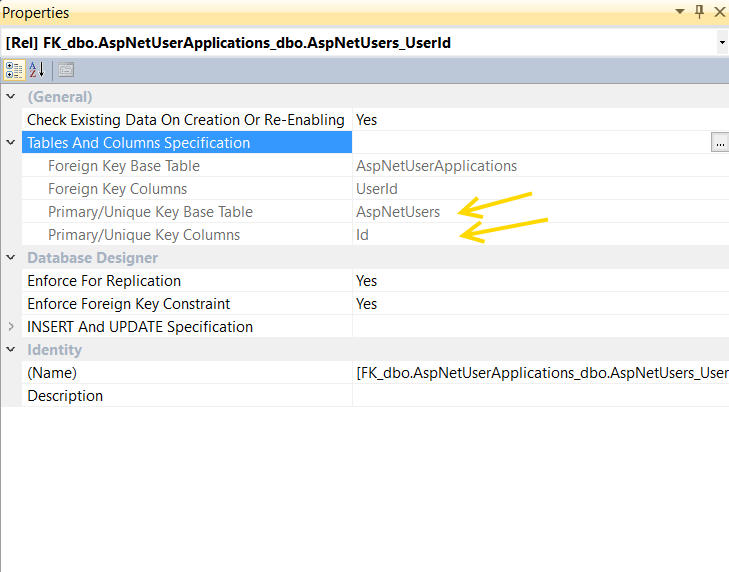
Task: Select the Foreign Key Base Table row
Action: tap(123, 166)
